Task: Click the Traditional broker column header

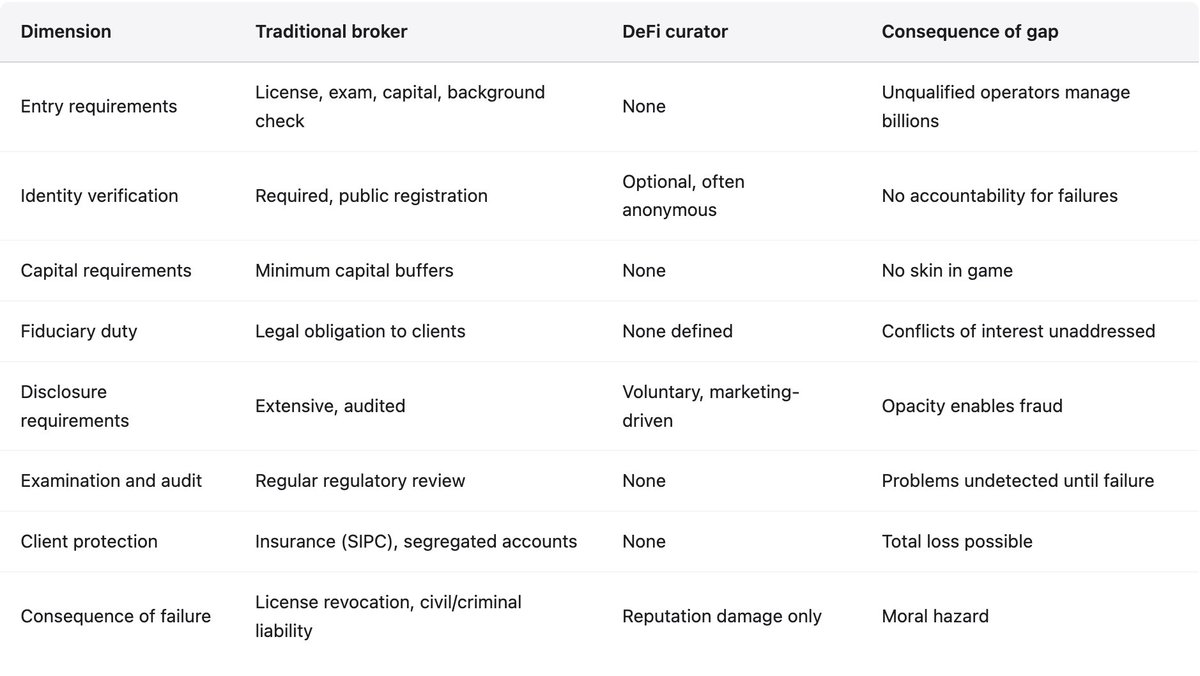Action: pos(331,31)
